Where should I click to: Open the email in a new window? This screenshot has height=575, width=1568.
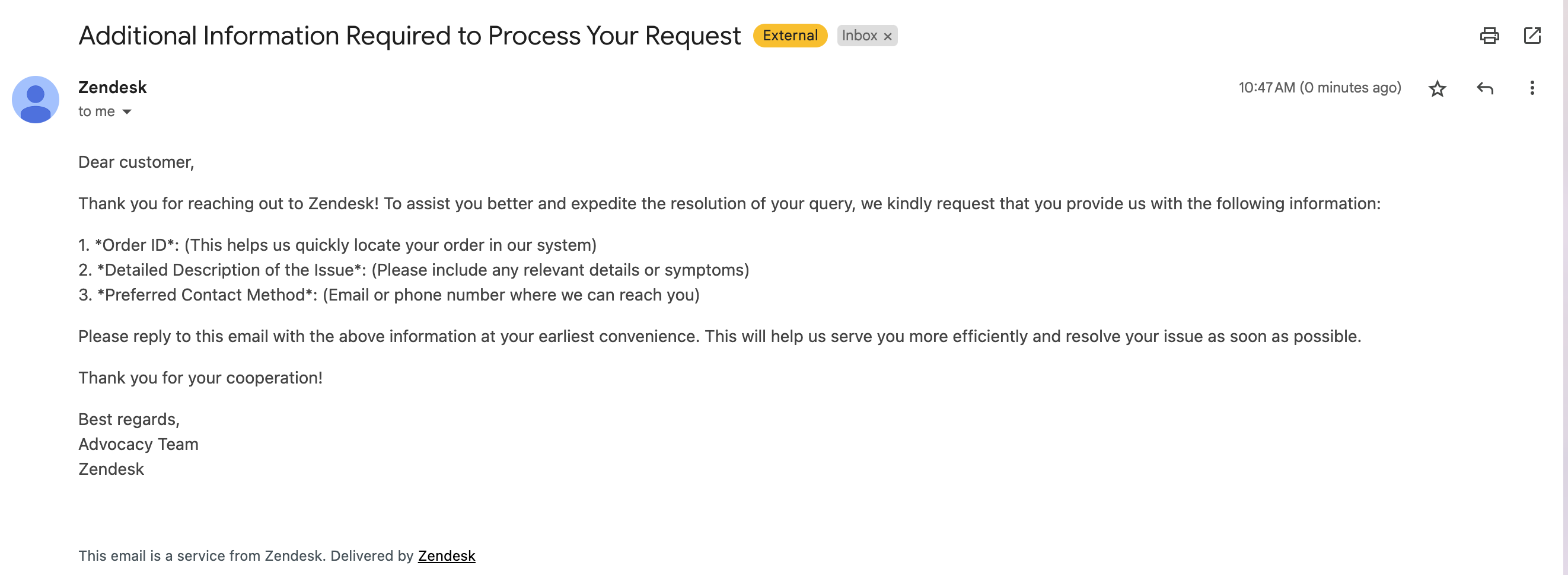1531,36
